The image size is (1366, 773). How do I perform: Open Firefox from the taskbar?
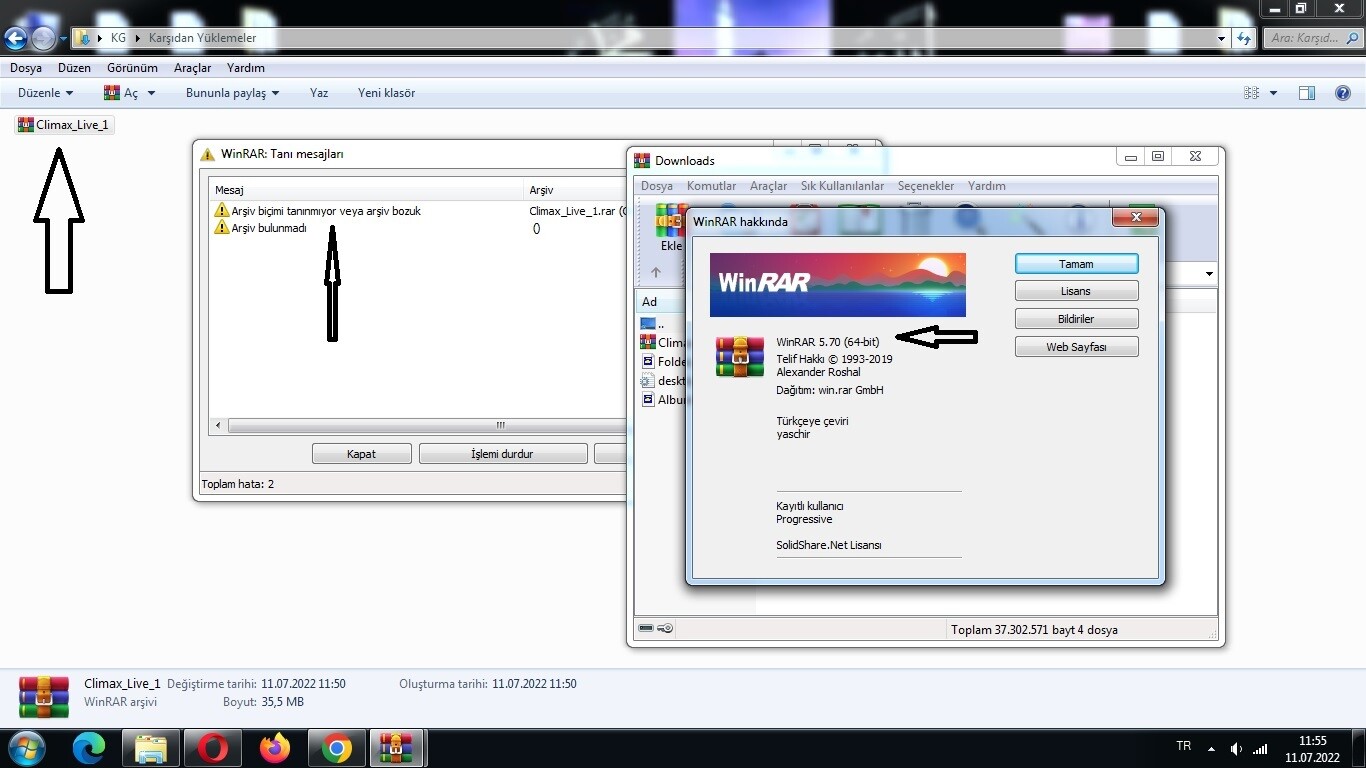[x=274, y=748]
